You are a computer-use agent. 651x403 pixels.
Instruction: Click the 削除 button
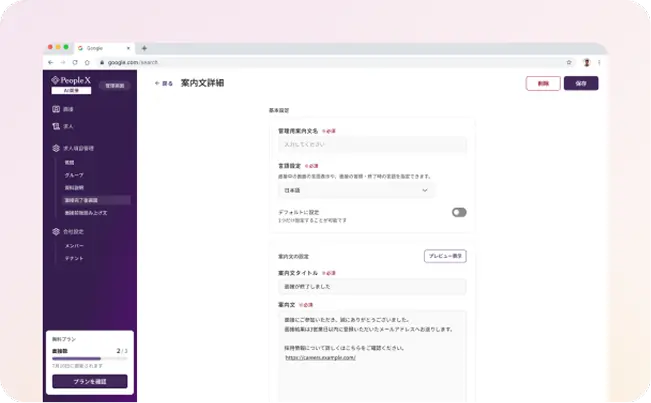tap(543, 83)
